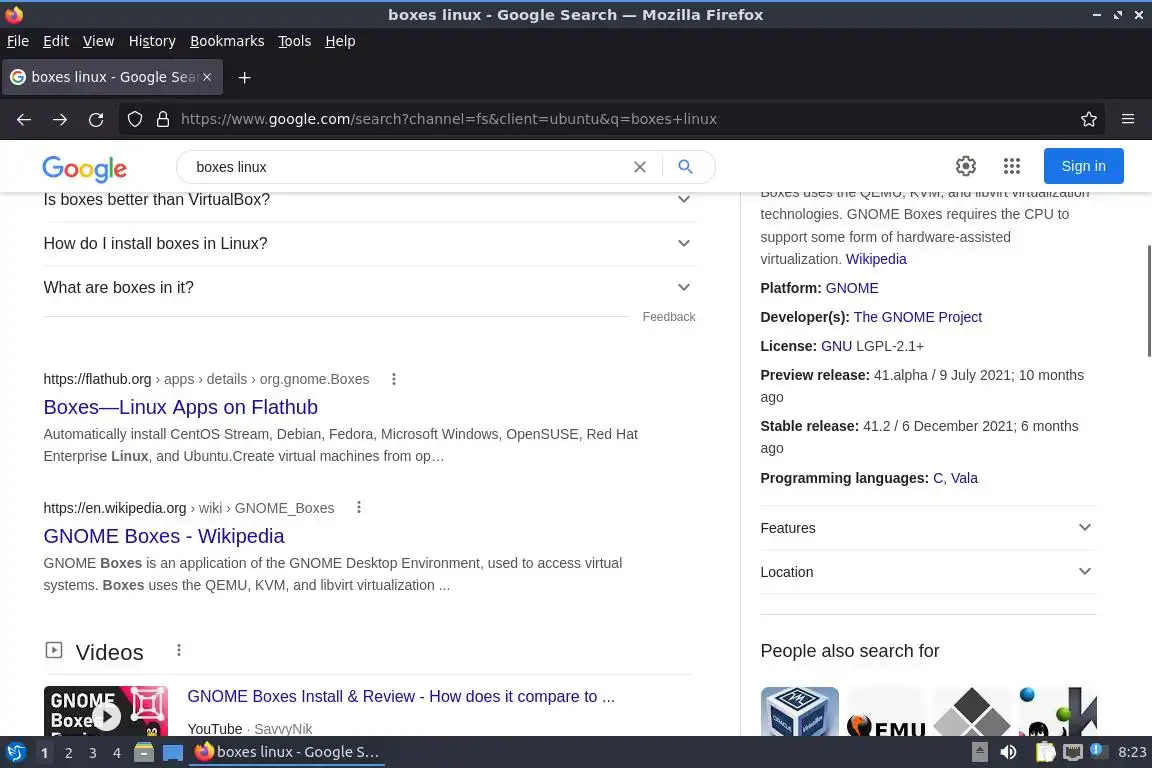Viewport: 1152px width, 768px height.
Task: Submit search with magnifier icon
Action: click(685, 167)
